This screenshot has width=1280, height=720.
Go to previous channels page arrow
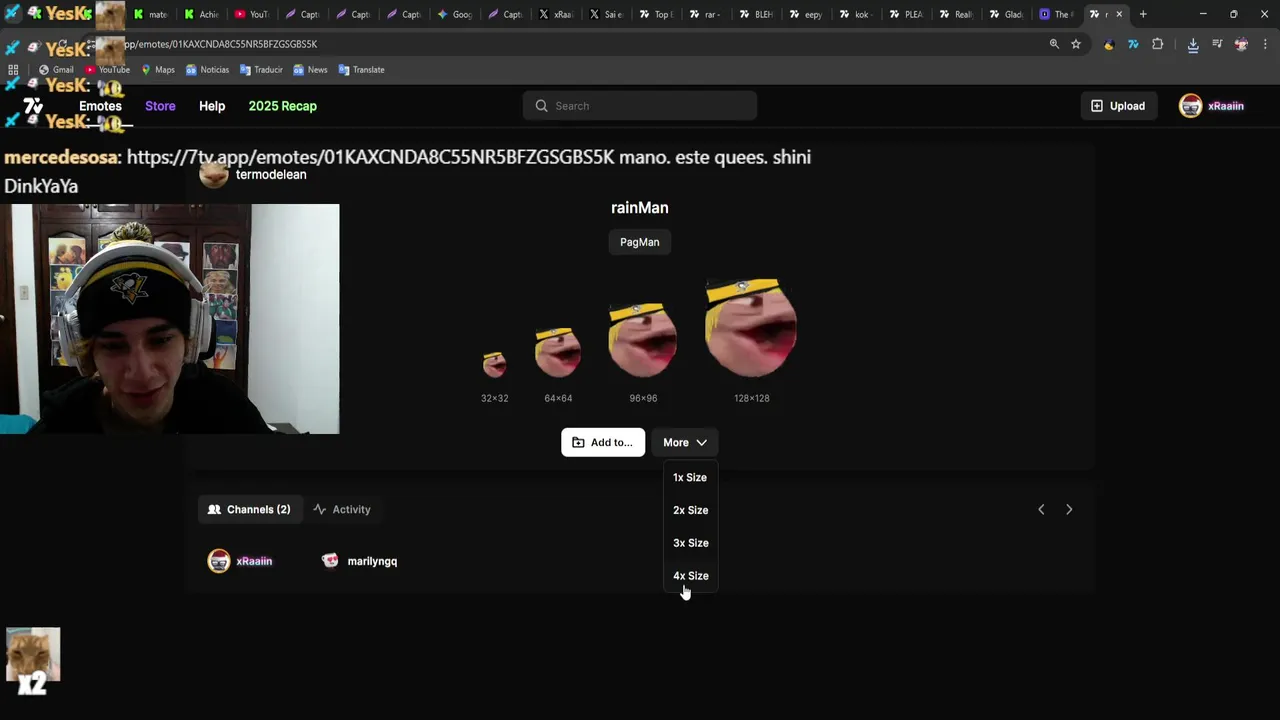1041,509
